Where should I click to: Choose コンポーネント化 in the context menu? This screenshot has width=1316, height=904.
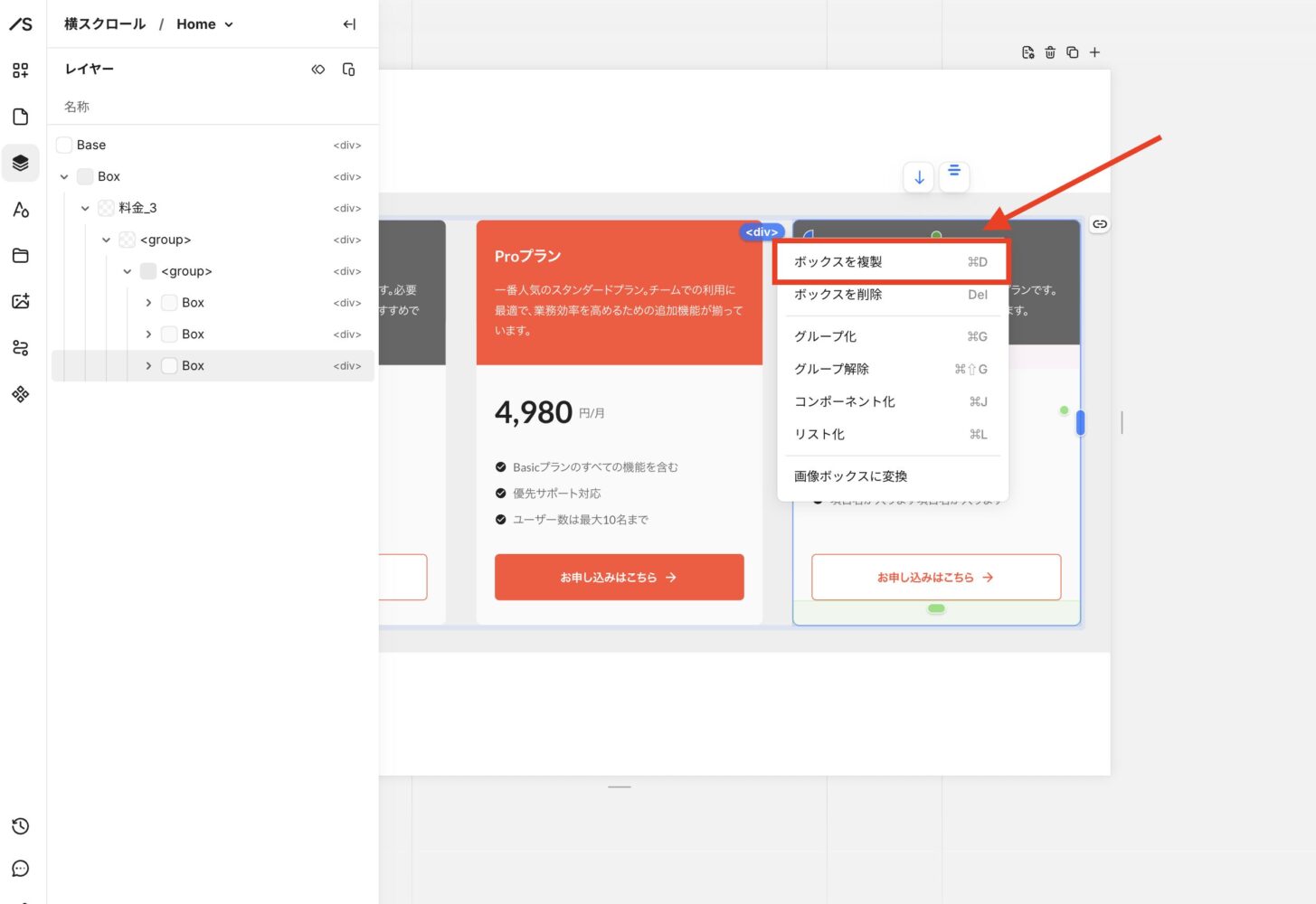point(890,401)
